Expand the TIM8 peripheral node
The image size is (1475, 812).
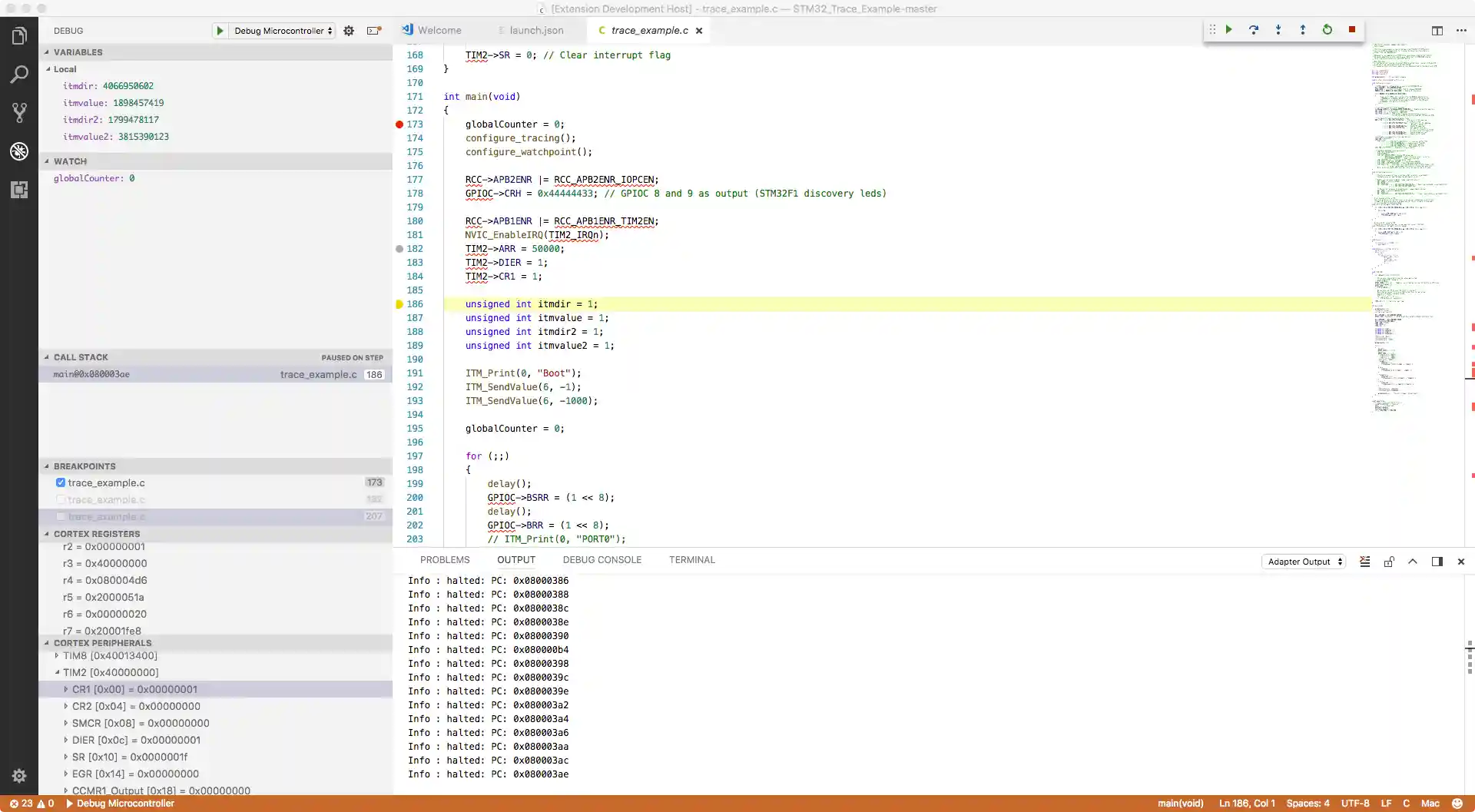click(56, 655)
